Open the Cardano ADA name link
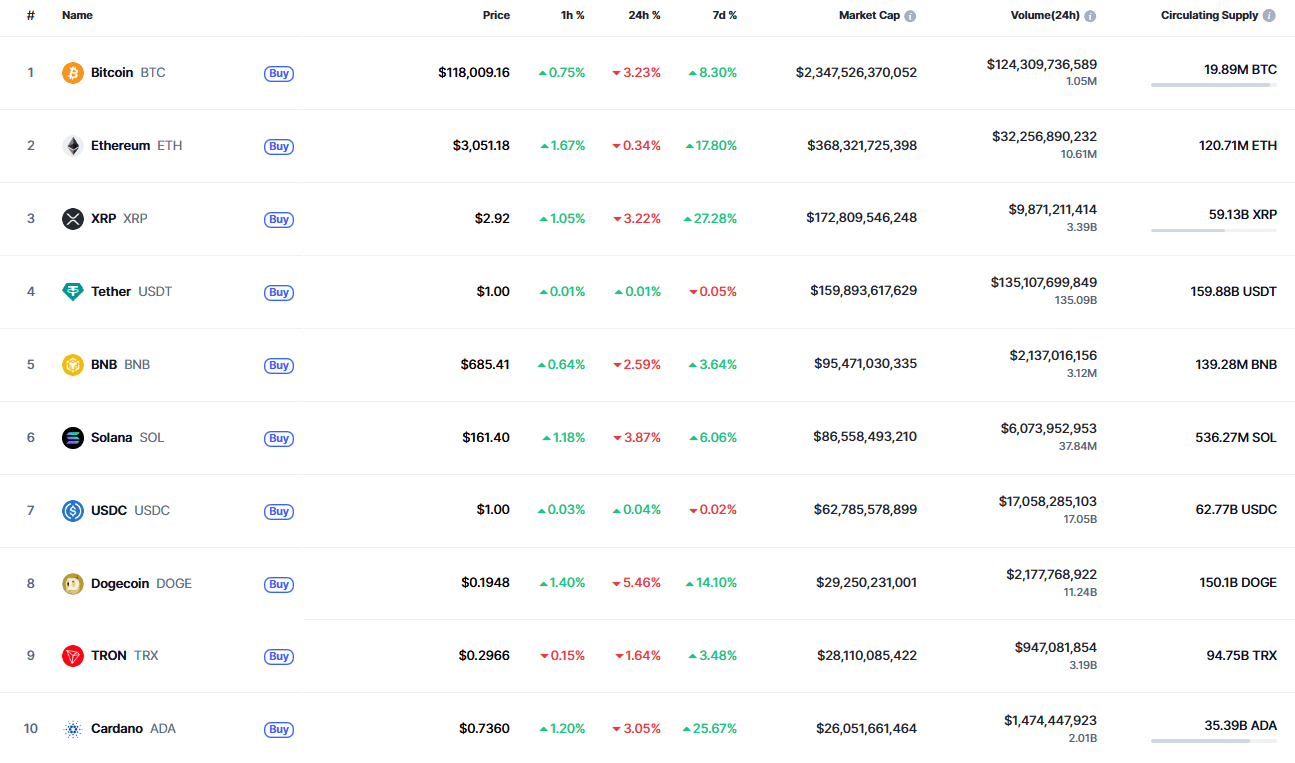 point(133,729)
